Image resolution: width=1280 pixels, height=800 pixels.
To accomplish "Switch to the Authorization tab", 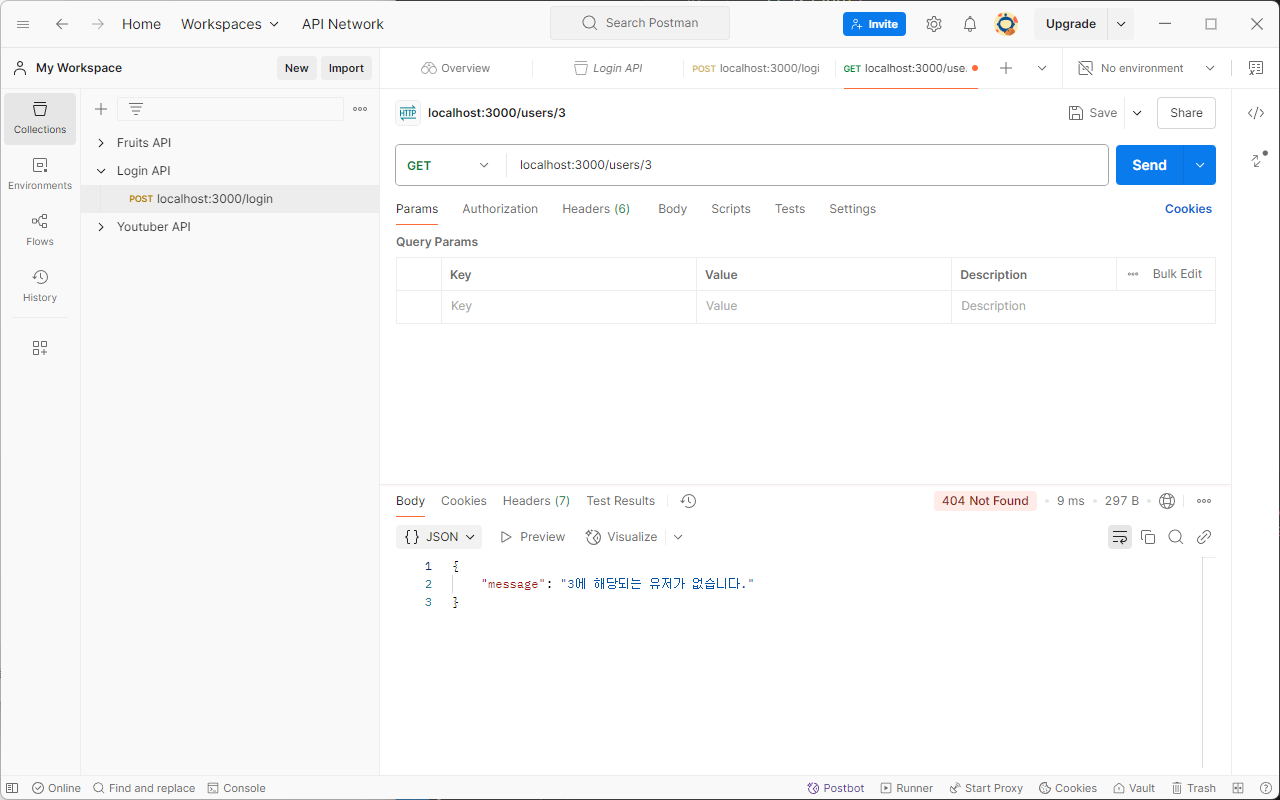I will click(x=500, y=209).
